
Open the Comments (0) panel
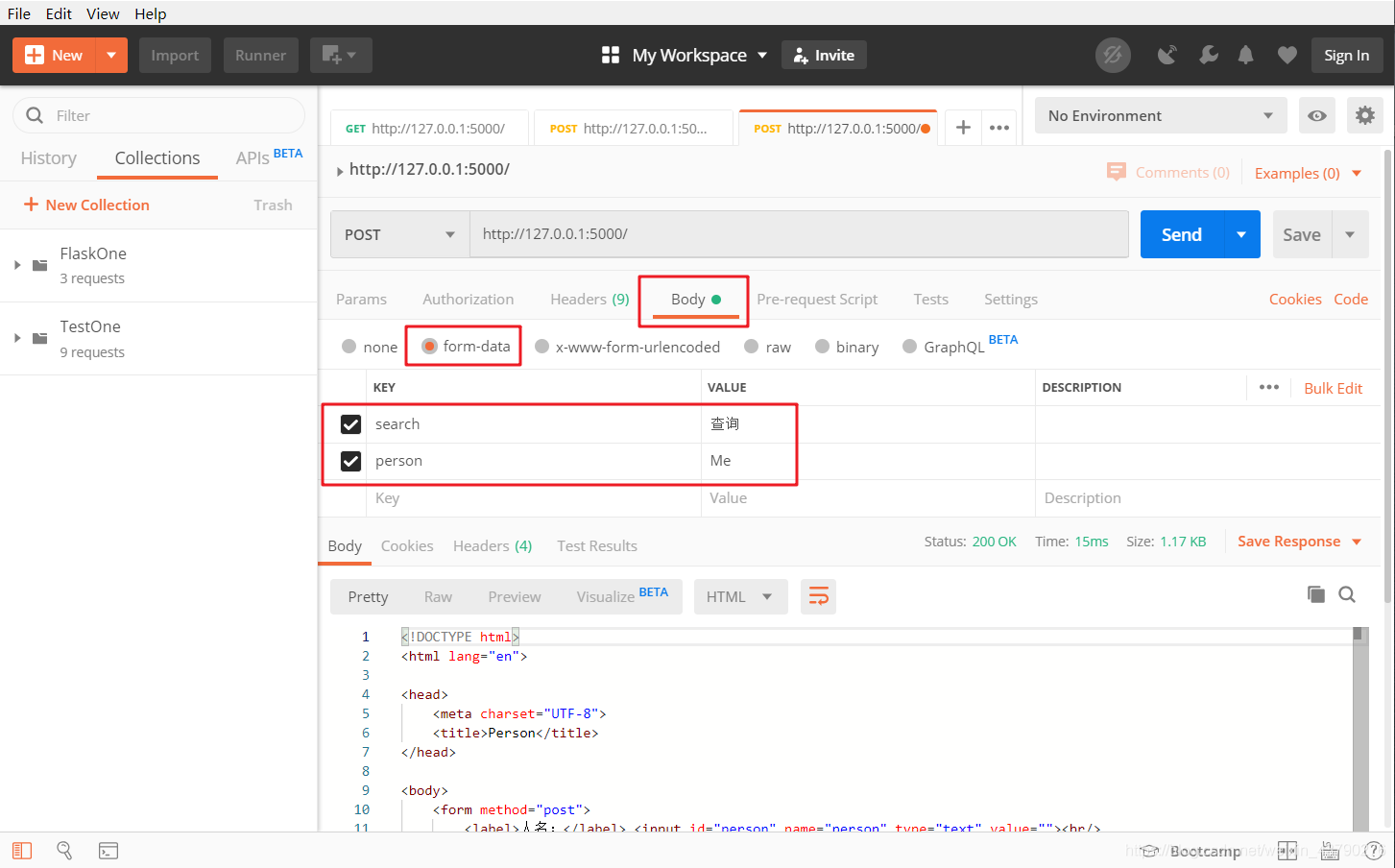1168,172
